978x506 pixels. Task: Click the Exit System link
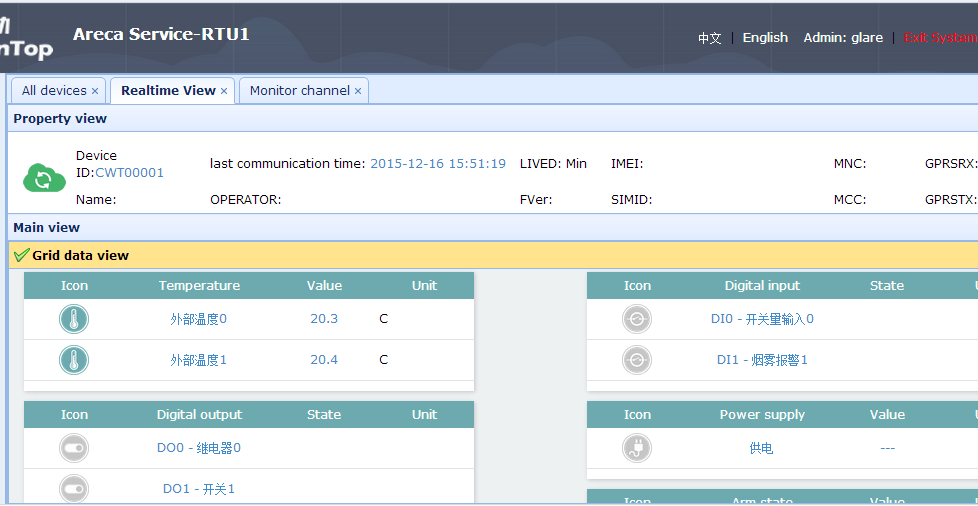(x=941, y=37)
